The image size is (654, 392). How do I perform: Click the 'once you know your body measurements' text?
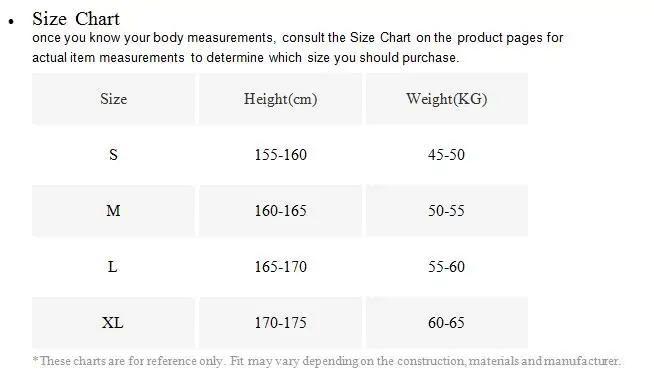(x=153, y=38)
